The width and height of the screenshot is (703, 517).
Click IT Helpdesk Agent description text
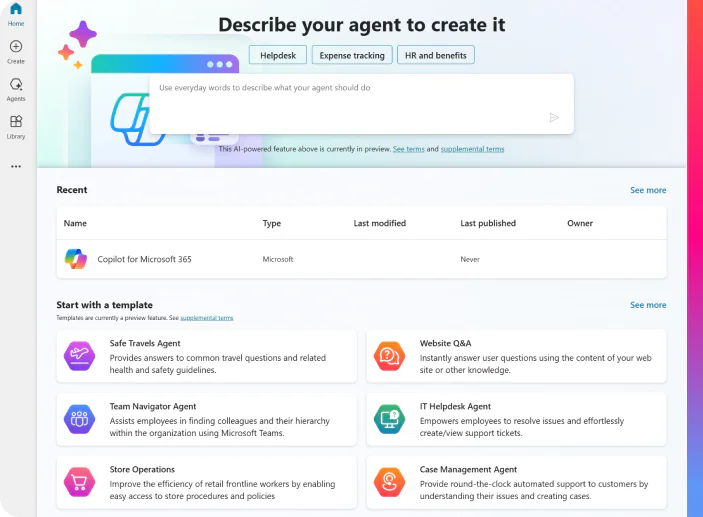[x=522, y=427]
